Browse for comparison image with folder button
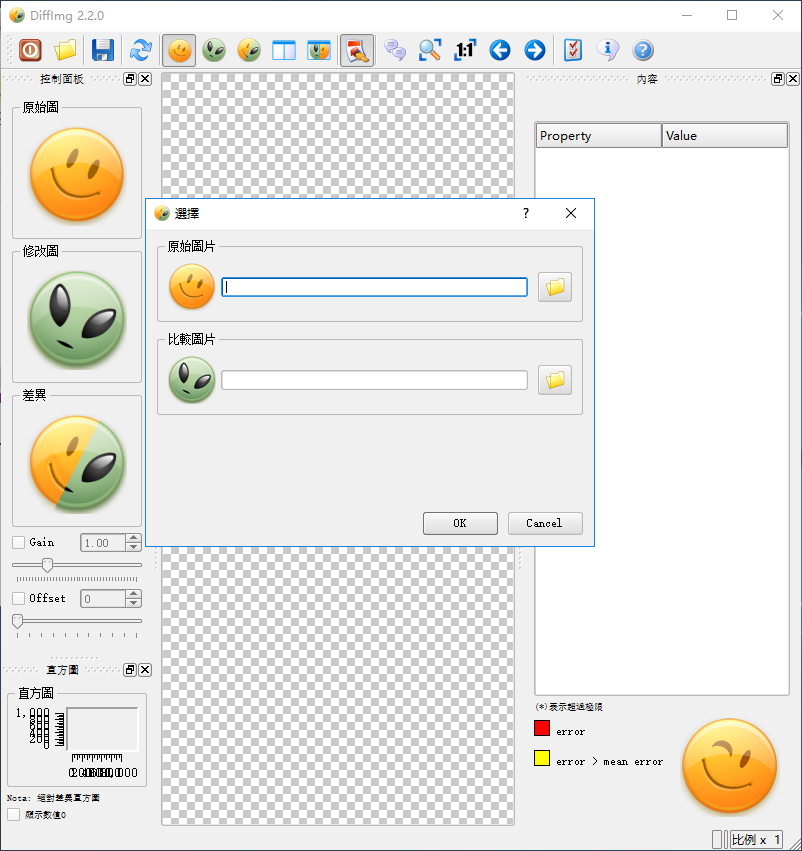802x851 pixels. click(x=555, y=380)
